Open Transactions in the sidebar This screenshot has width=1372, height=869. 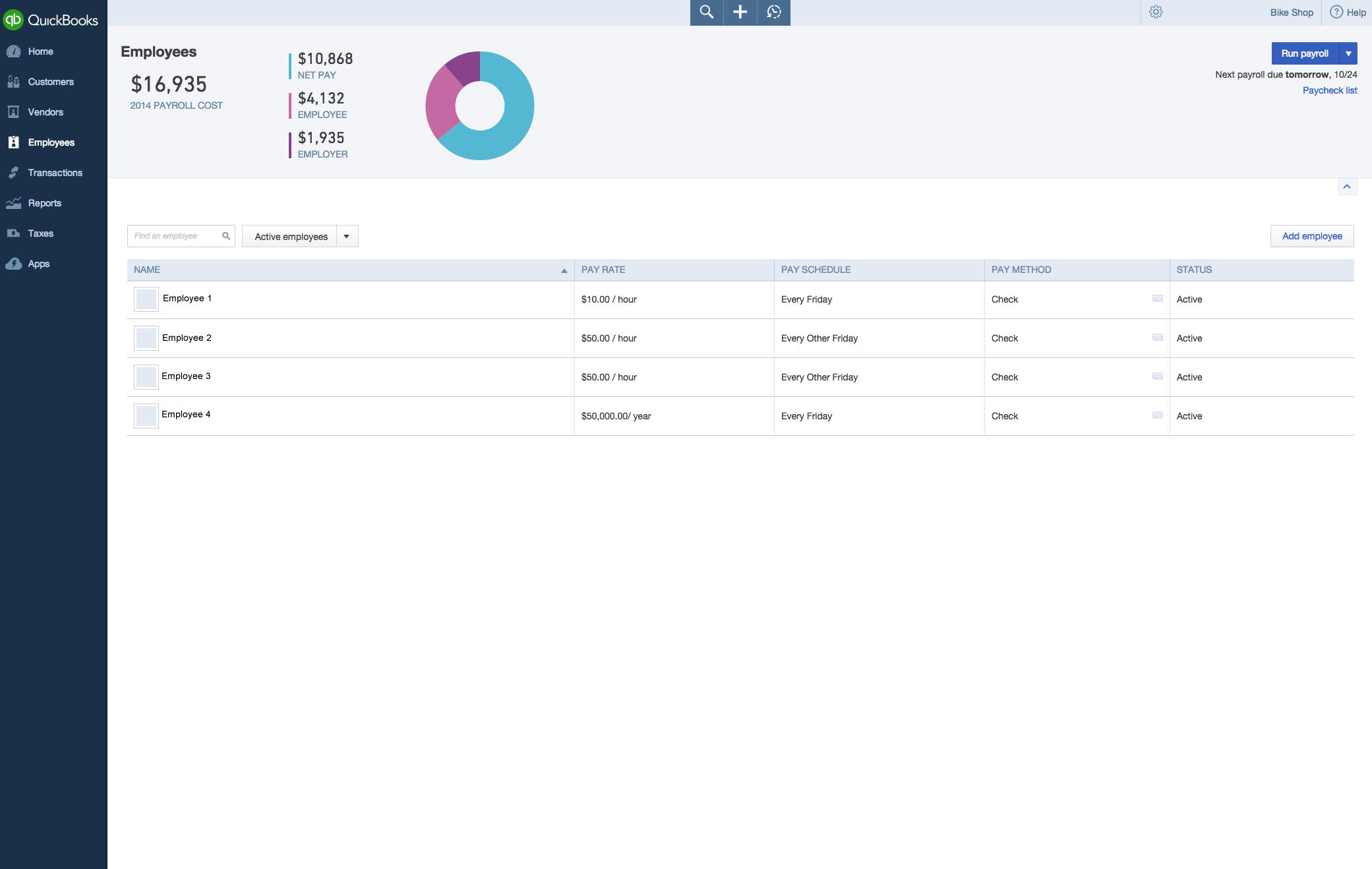(x=55, y=173)
